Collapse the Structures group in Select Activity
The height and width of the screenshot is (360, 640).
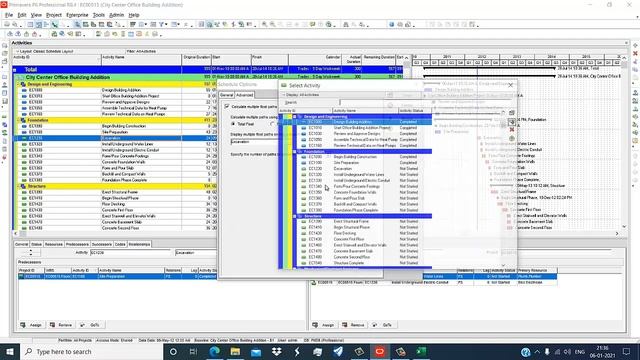tap(295, 216)
